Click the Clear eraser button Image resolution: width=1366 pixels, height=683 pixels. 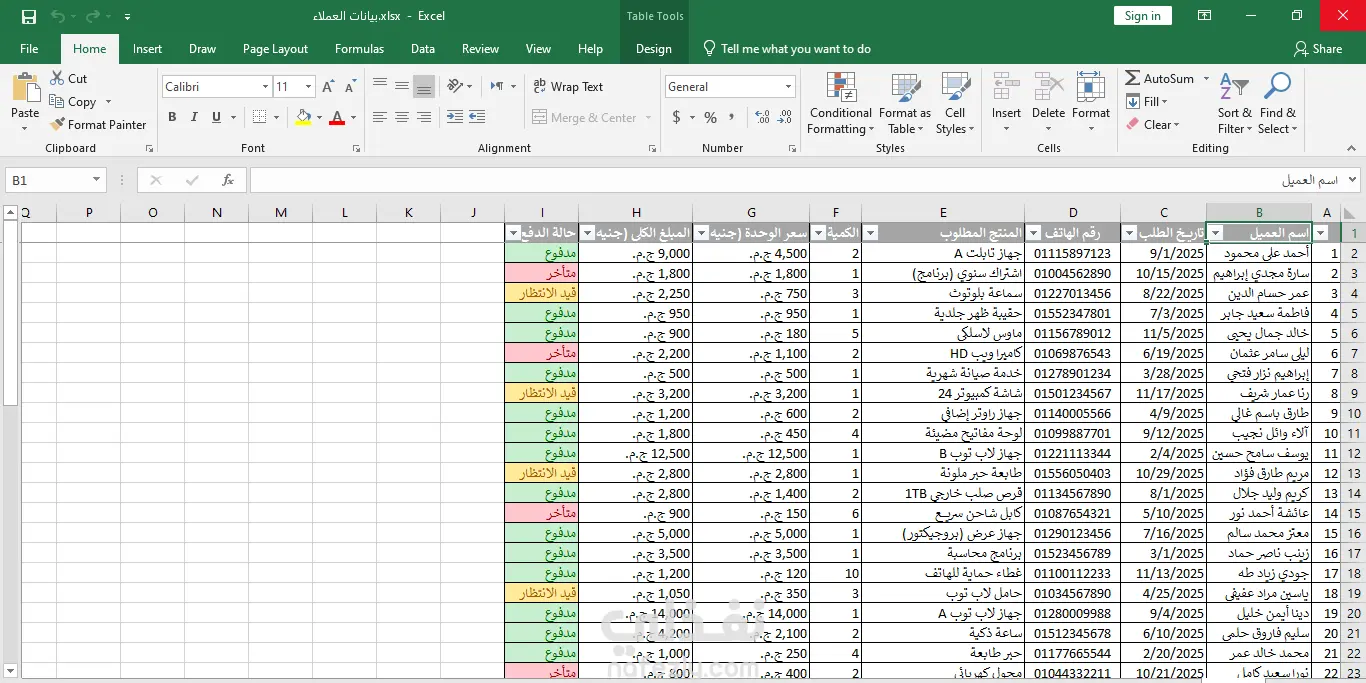1153,124
